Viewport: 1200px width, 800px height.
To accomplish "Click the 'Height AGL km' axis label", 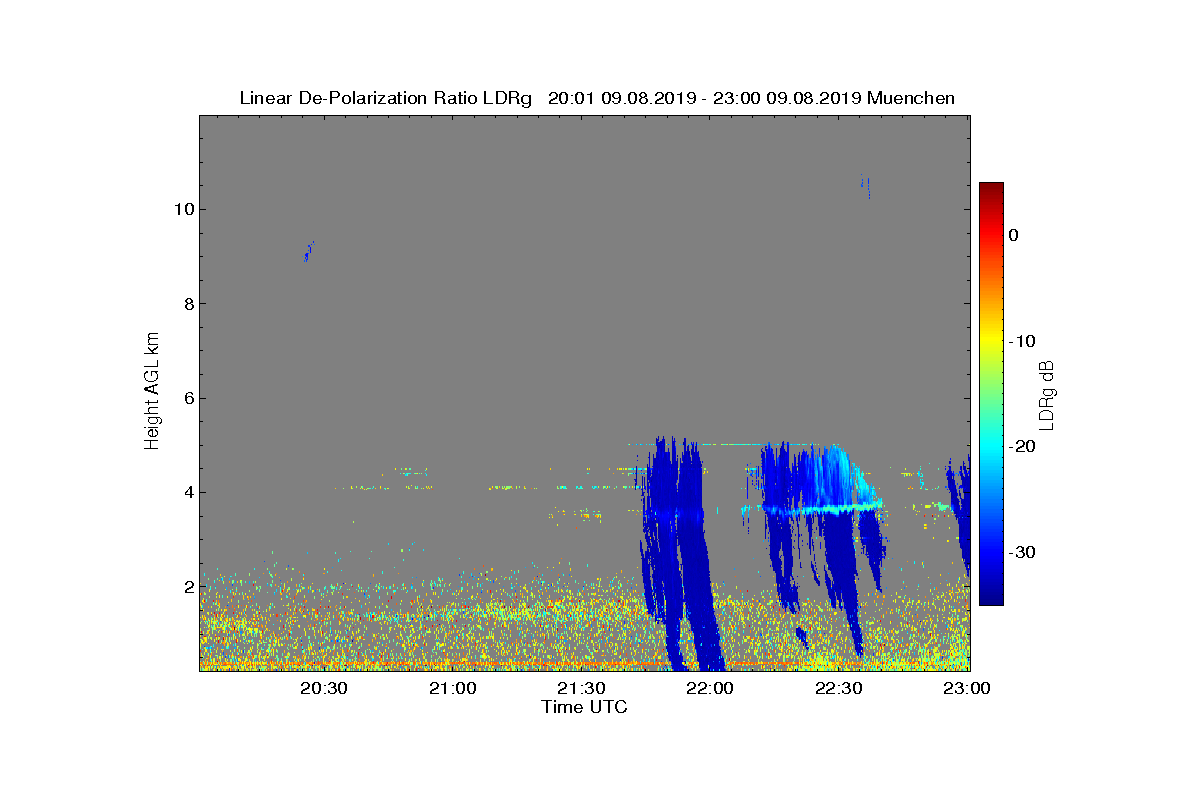I will (x=152, y=392).
